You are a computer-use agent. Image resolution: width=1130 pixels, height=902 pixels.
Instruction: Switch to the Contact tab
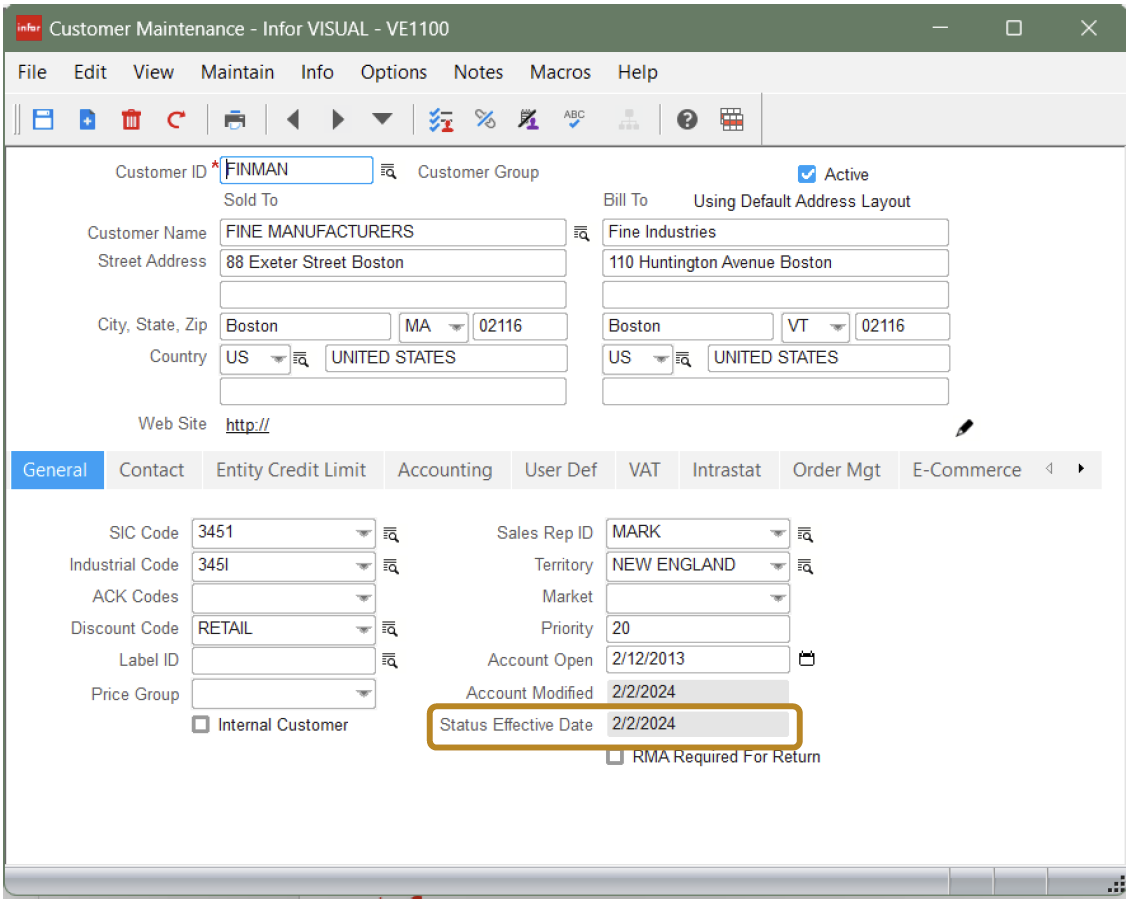(x=151, y=470)
